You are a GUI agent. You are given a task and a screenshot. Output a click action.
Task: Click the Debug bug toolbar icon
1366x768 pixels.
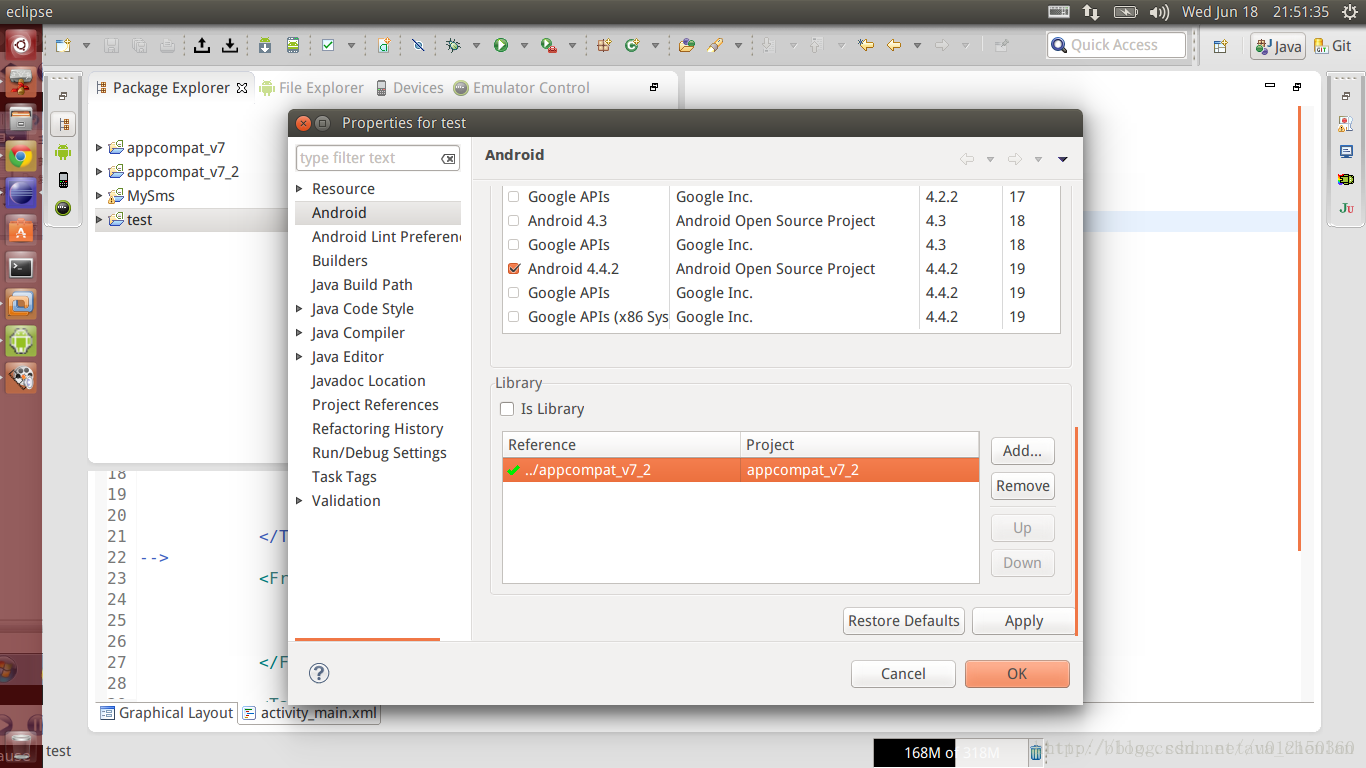click(453, 45)
